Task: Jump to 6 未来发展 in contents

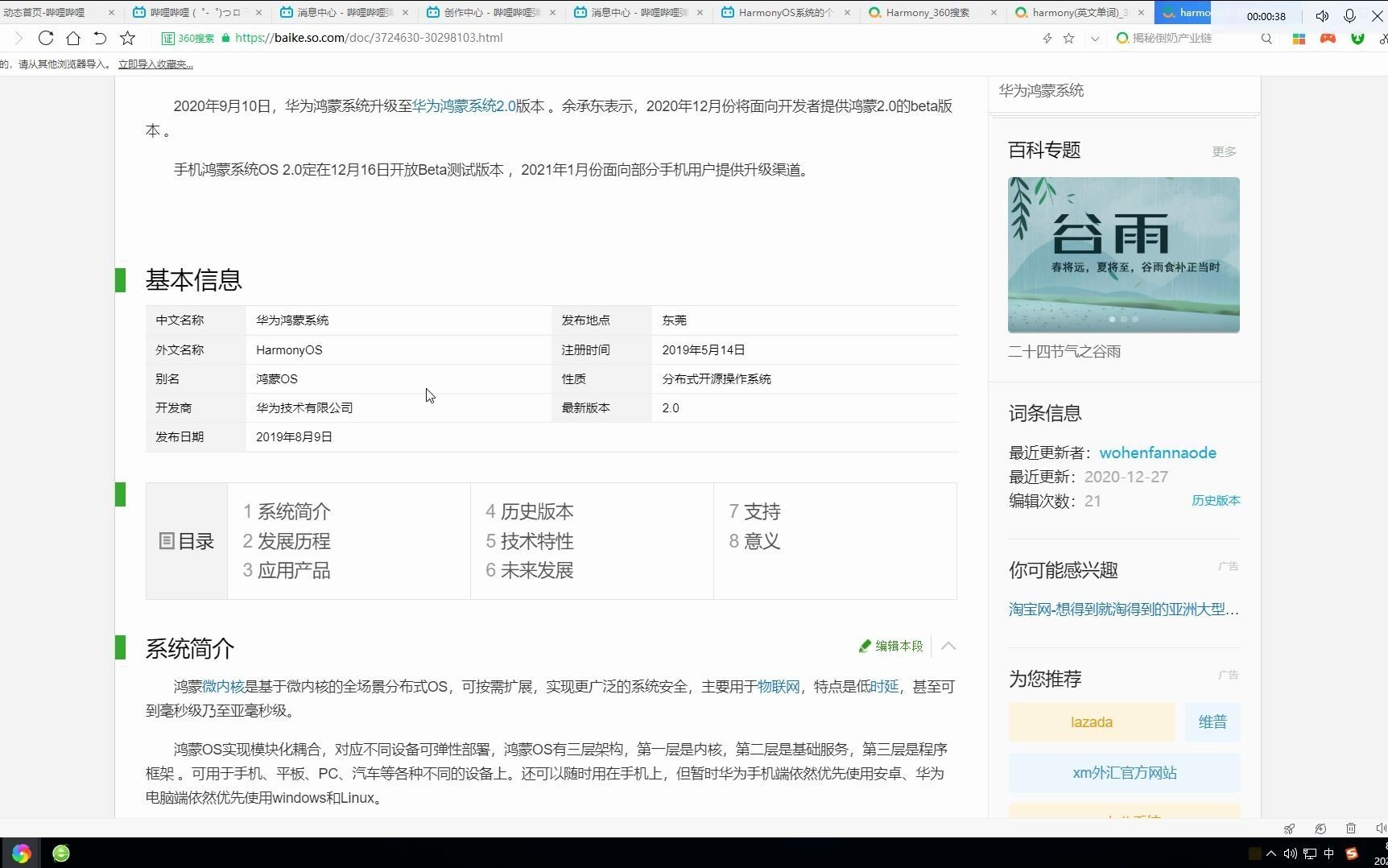Action: (x=530, y=570)
